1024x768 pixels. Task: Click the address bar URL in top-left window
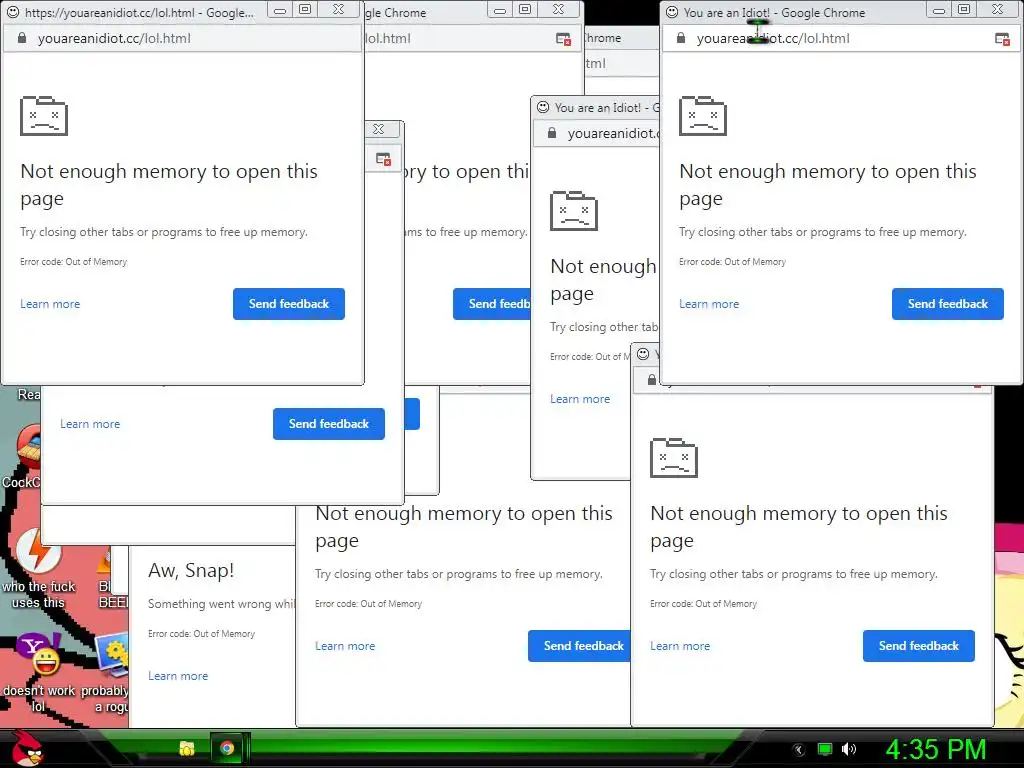pos(114,39)
